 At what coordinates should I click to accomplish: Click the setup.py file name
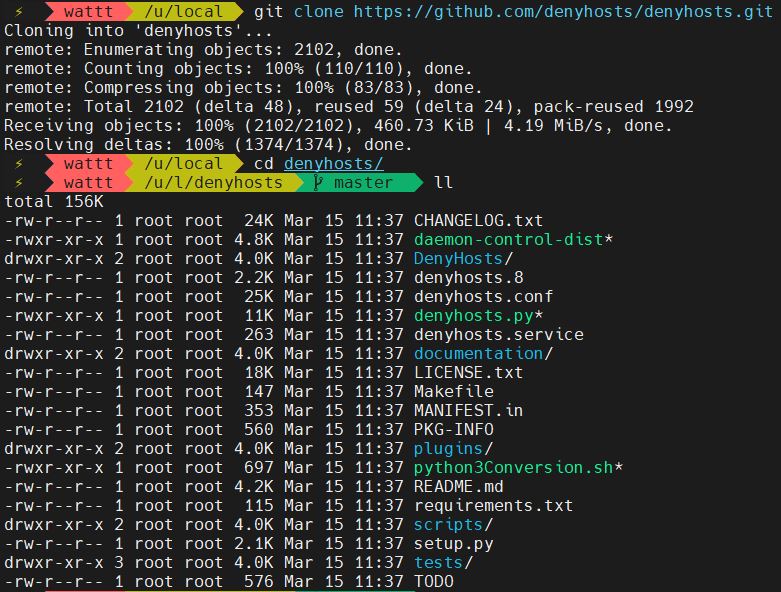453,543
